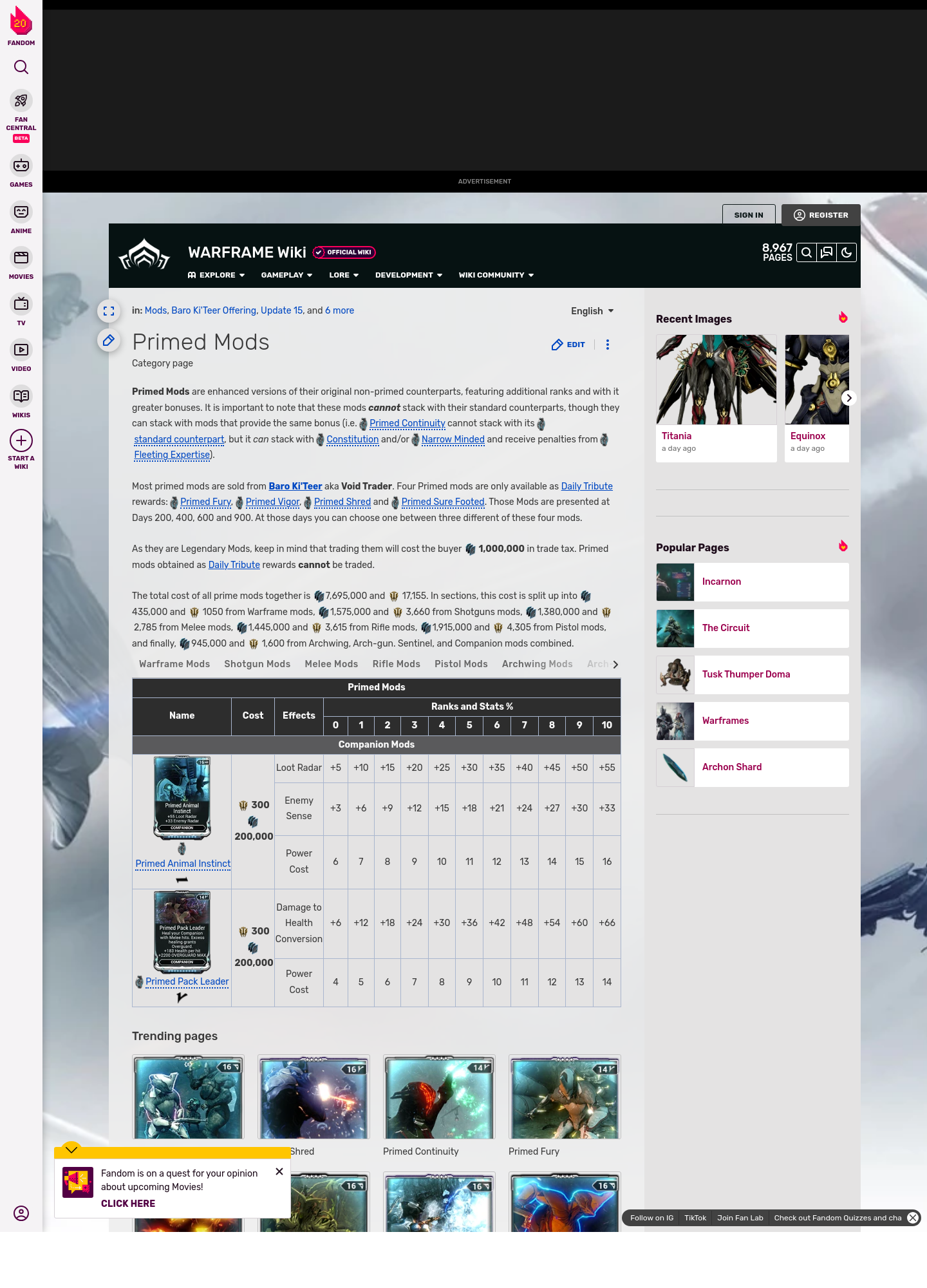Viewport: 927px width, 1288px height.
Task: Collapse survey popup with yellow chevron
Action: pyautogui.click(x=71, y=1150)
